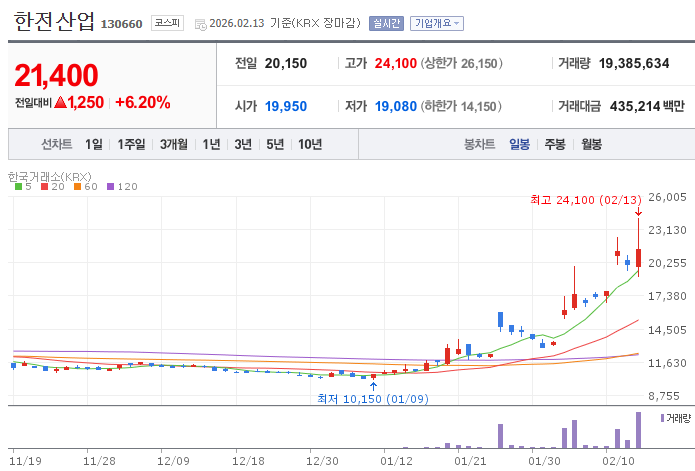
Task: Click the tallest volume bar at 02/13
Action: coord(638,430)
